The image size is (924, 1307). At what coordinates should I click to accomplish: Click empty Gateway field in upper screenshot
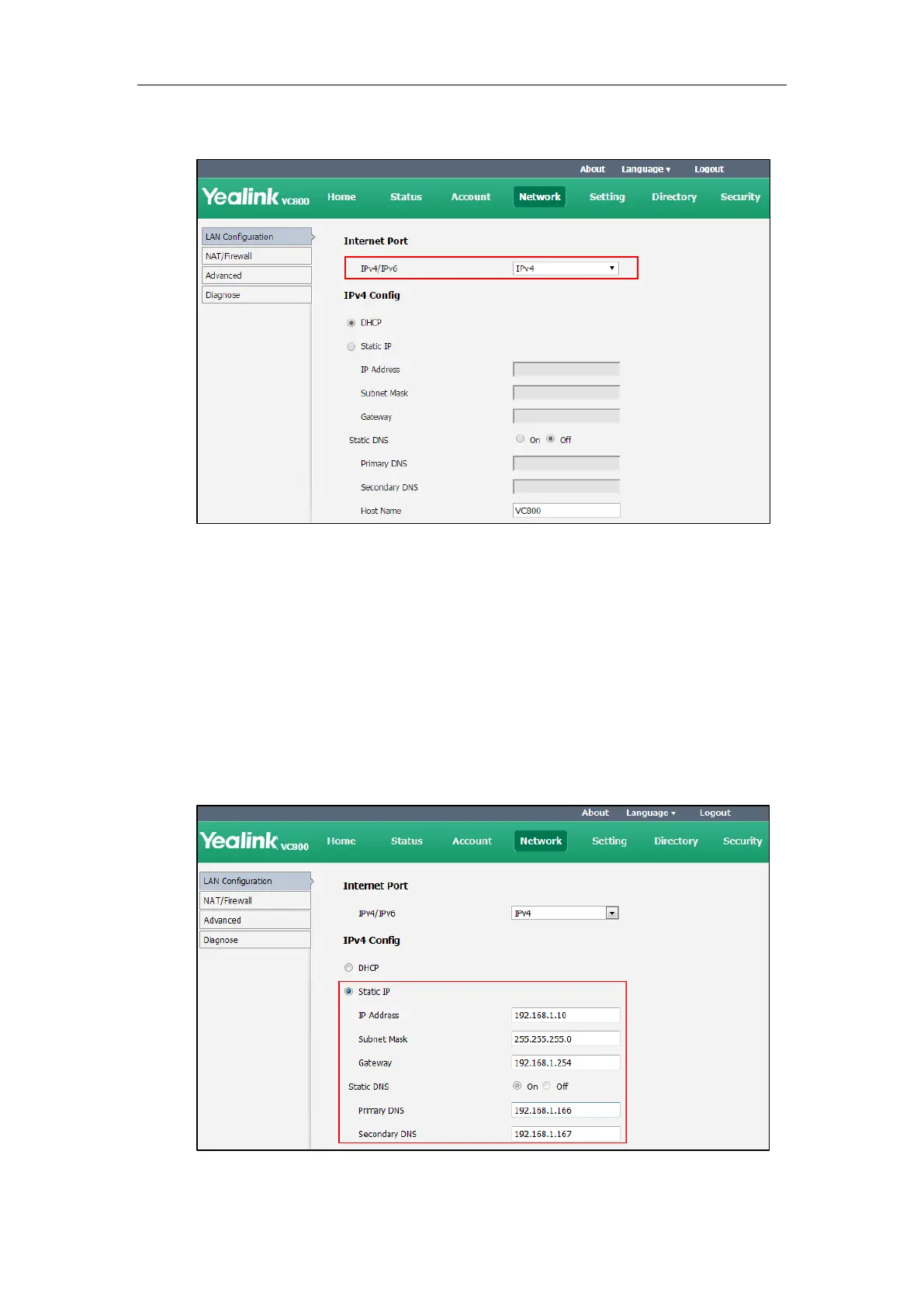(x=566, y=416)
